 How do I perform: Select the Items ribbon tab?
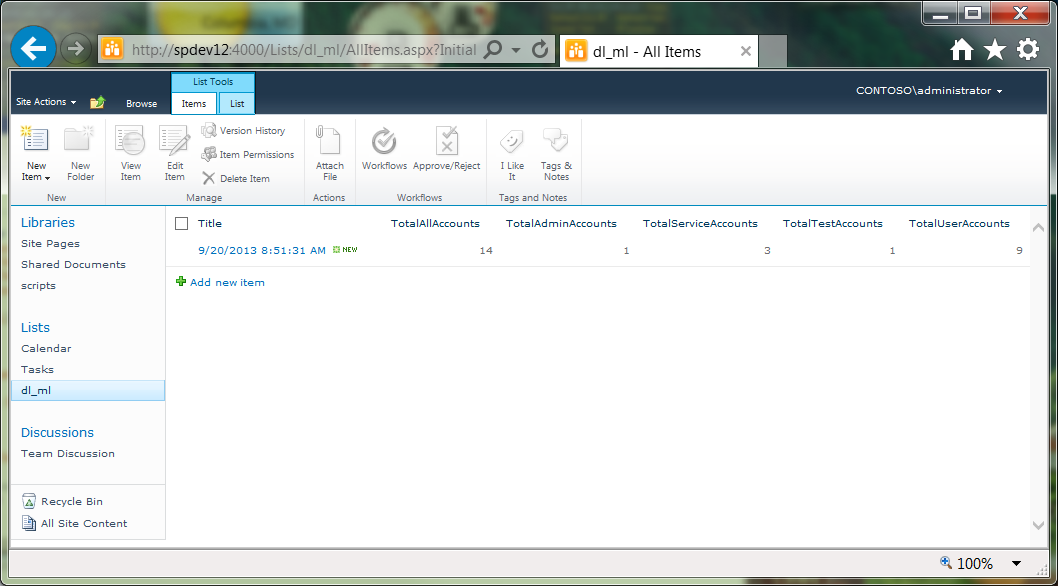pos(194,103)
